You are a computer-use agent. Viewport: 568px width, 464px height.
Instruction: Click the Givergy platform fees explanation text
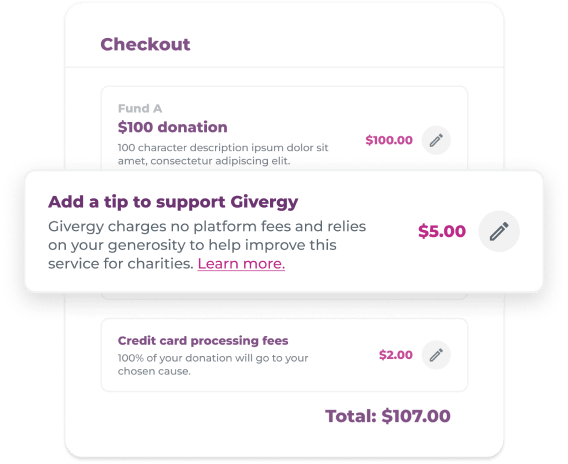(x=207, y=245)
